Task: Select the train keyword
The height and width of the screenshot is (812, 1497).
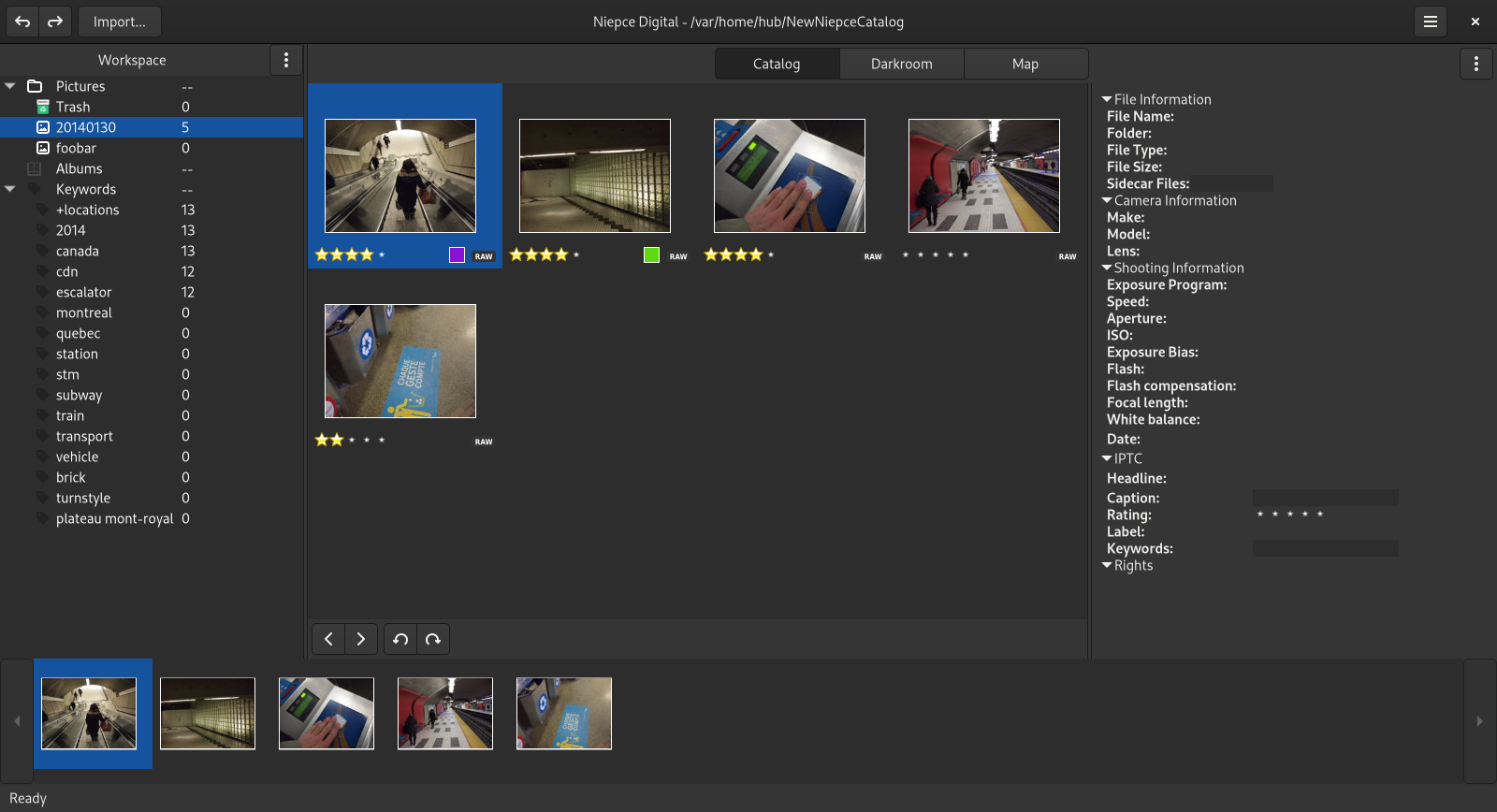Action: [70, 415]
